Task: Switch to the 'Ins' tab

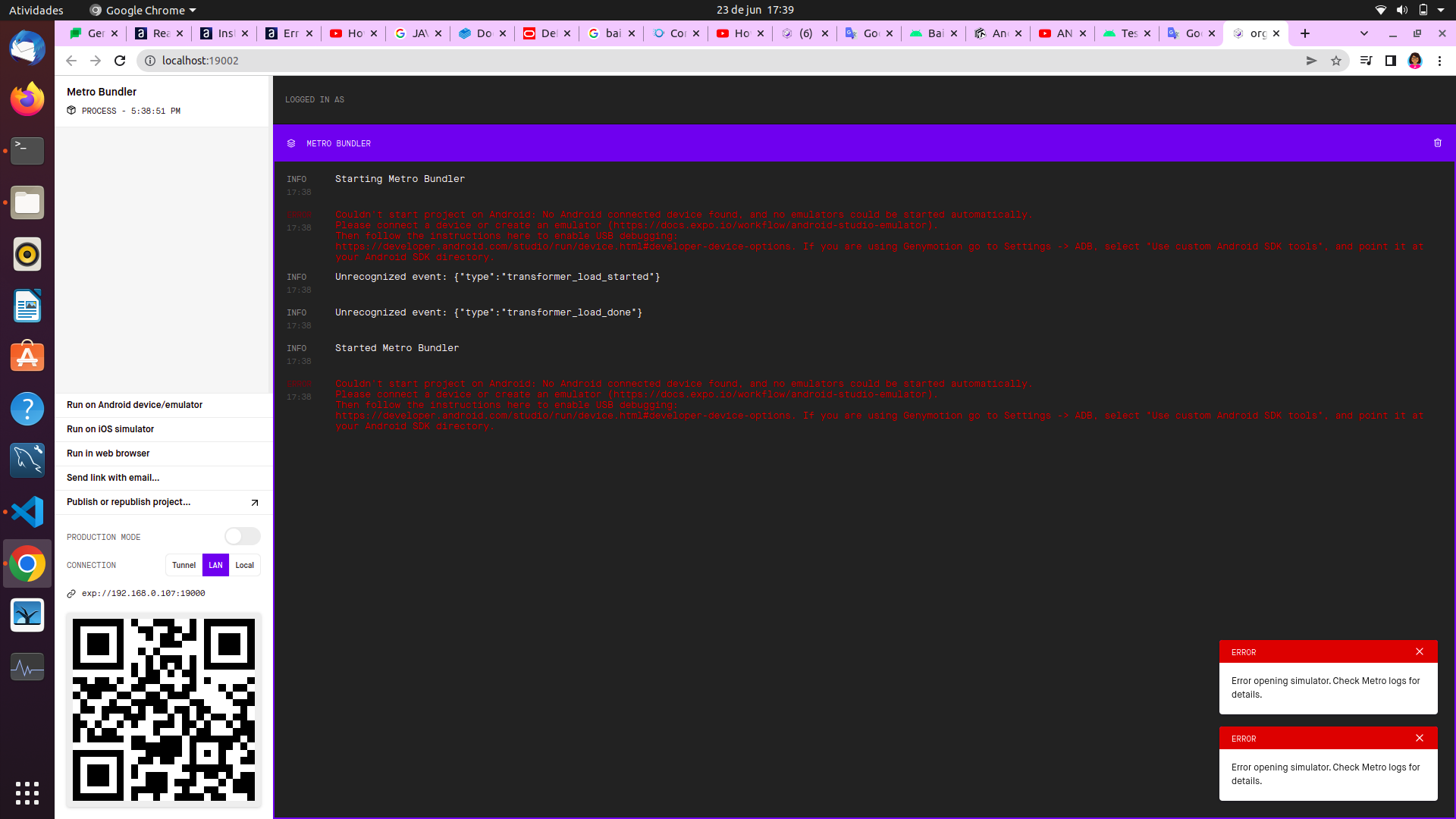Action: coord(225,33)
